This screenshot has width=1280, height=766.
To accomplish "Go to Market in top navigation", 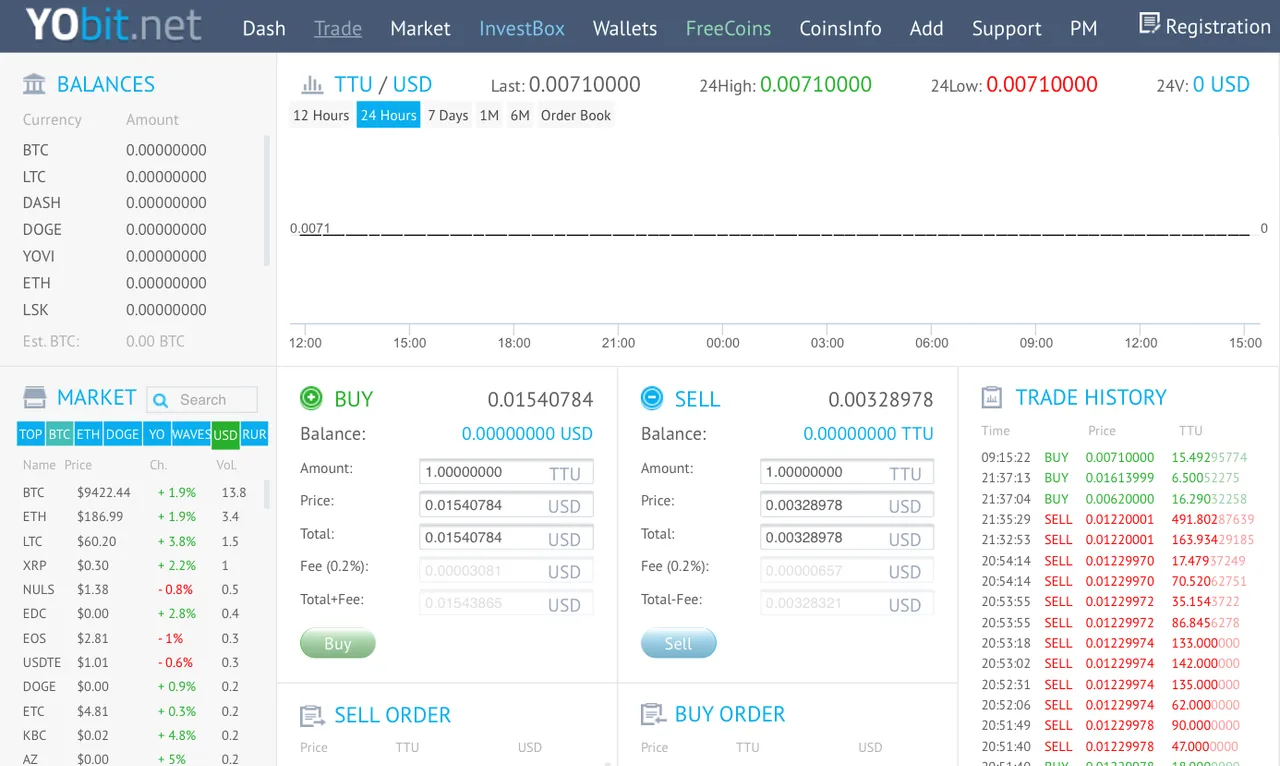I will 420,28.
